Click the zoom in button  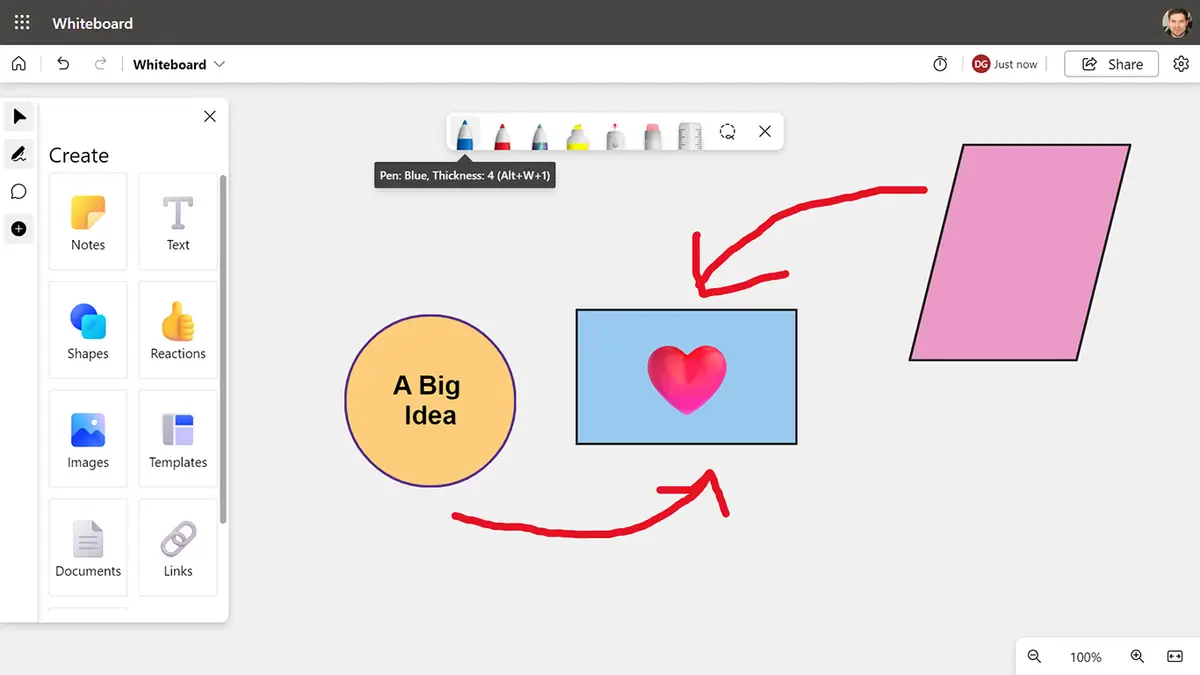1137,656
